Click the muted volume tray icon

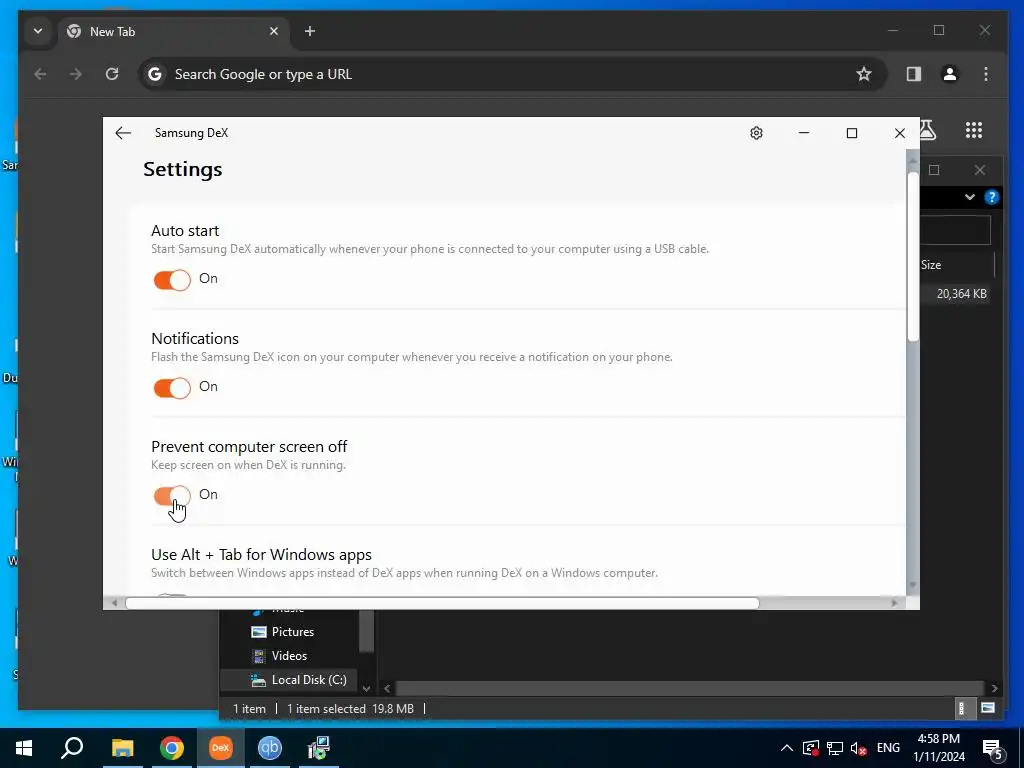tap(859, 748)
